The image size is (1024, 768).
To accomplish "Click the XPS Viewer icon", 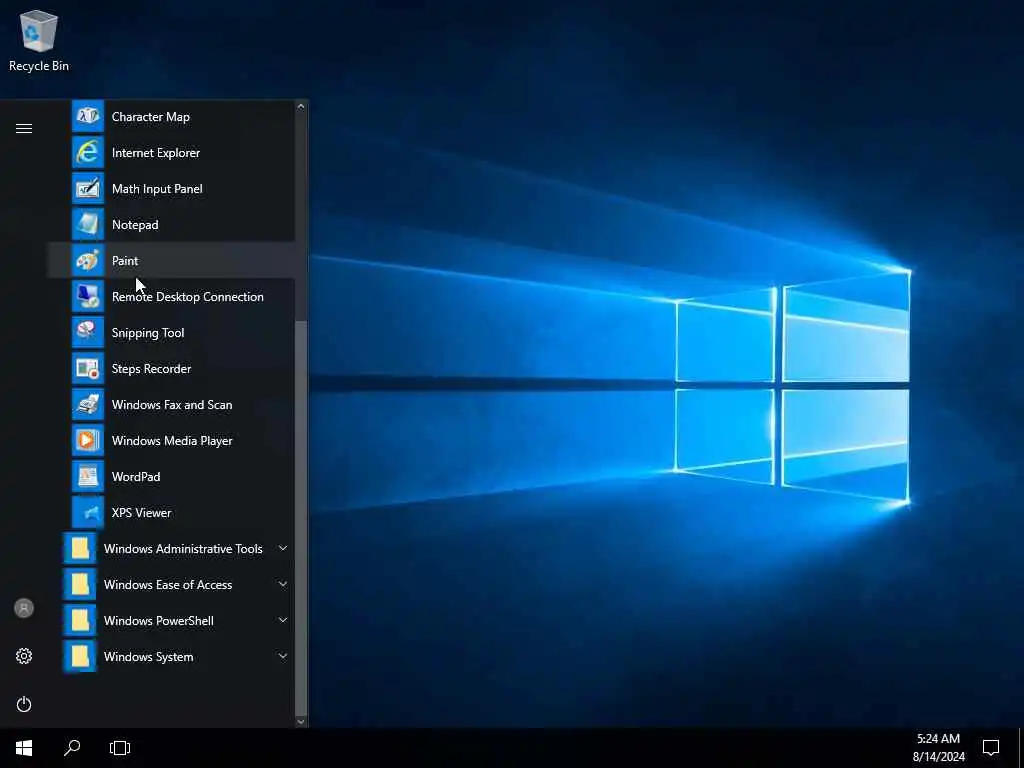I will coord(88,512).
